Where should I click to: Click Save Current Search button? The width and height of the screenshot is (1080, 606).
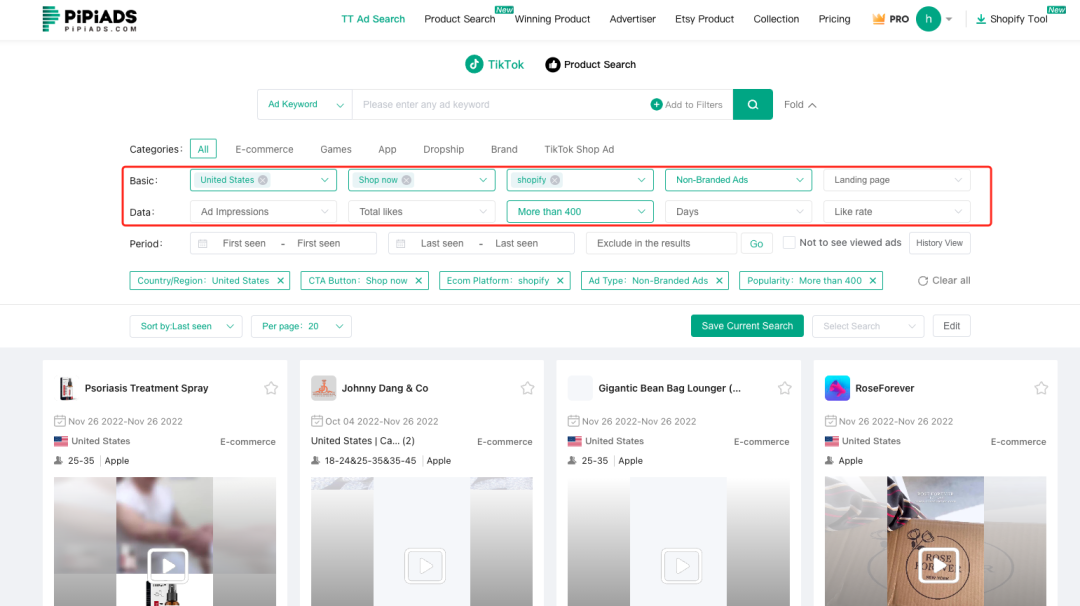[x=746, y=326]
